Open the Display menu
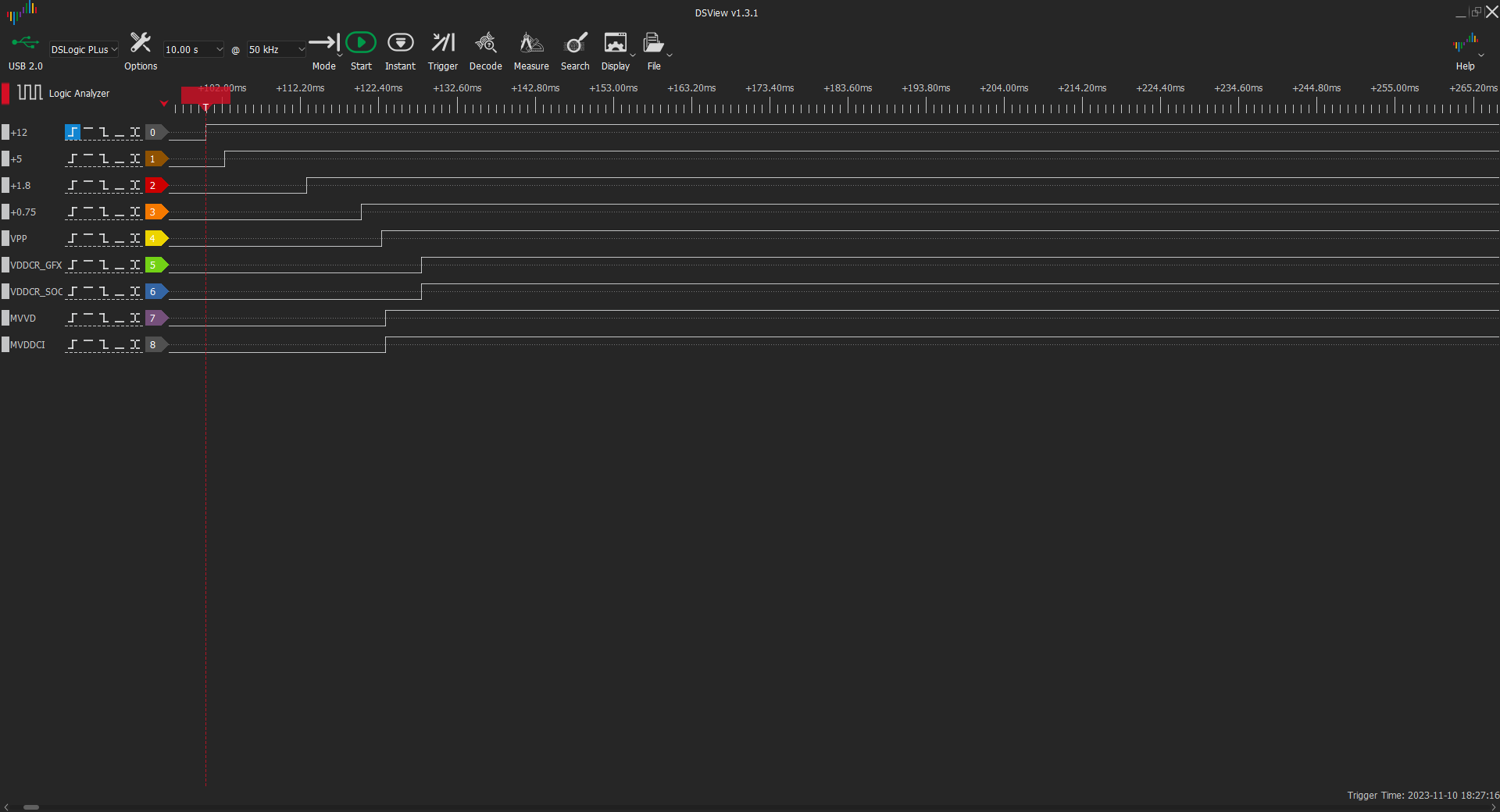 [x=616, y=43]
